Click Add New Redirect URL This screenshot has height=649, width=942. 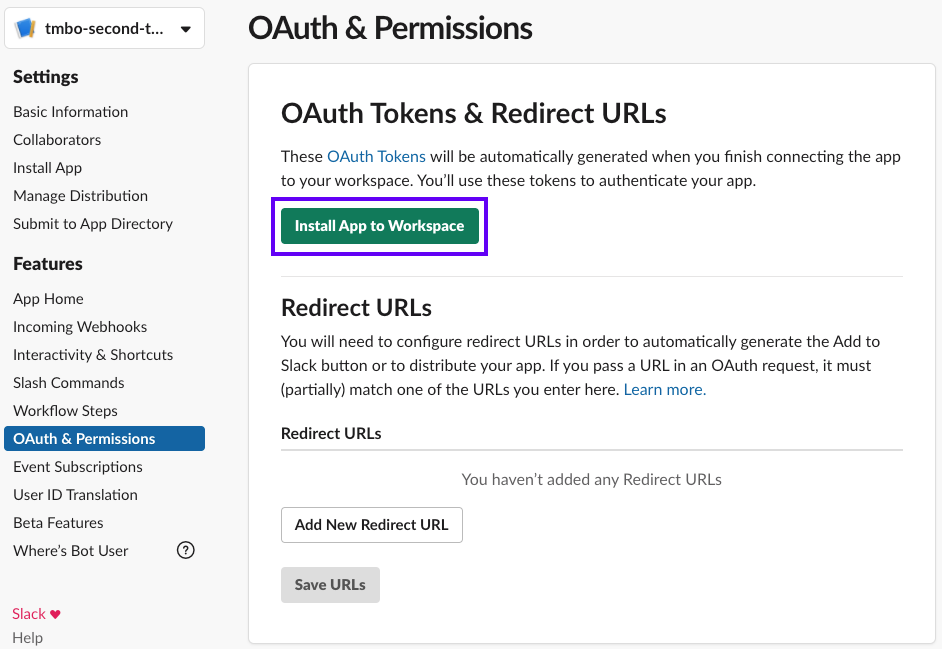(x=371, y=524)
